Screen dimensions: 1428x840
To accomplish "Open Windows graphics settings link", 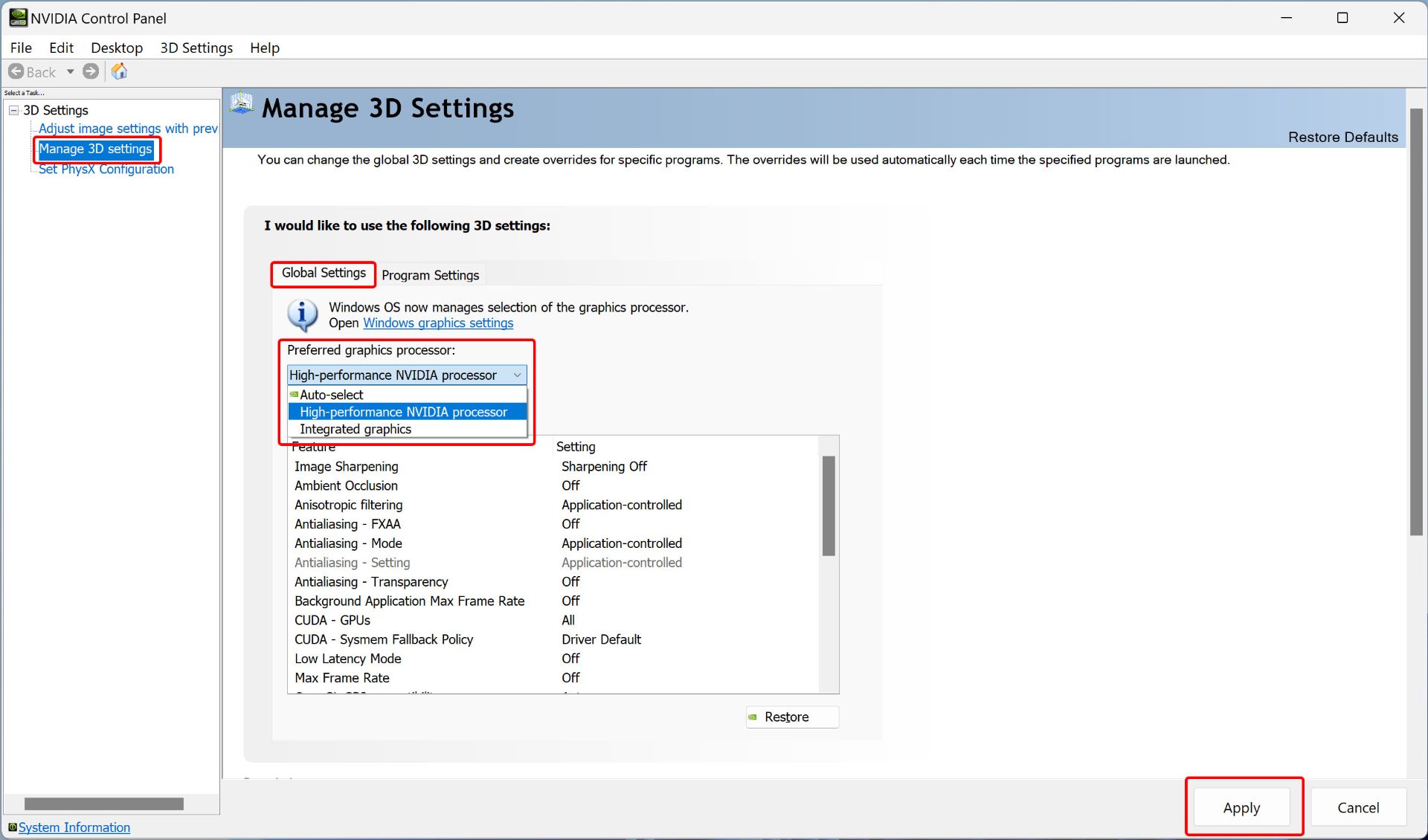I will pyautogui.click(x=438, y=323).
